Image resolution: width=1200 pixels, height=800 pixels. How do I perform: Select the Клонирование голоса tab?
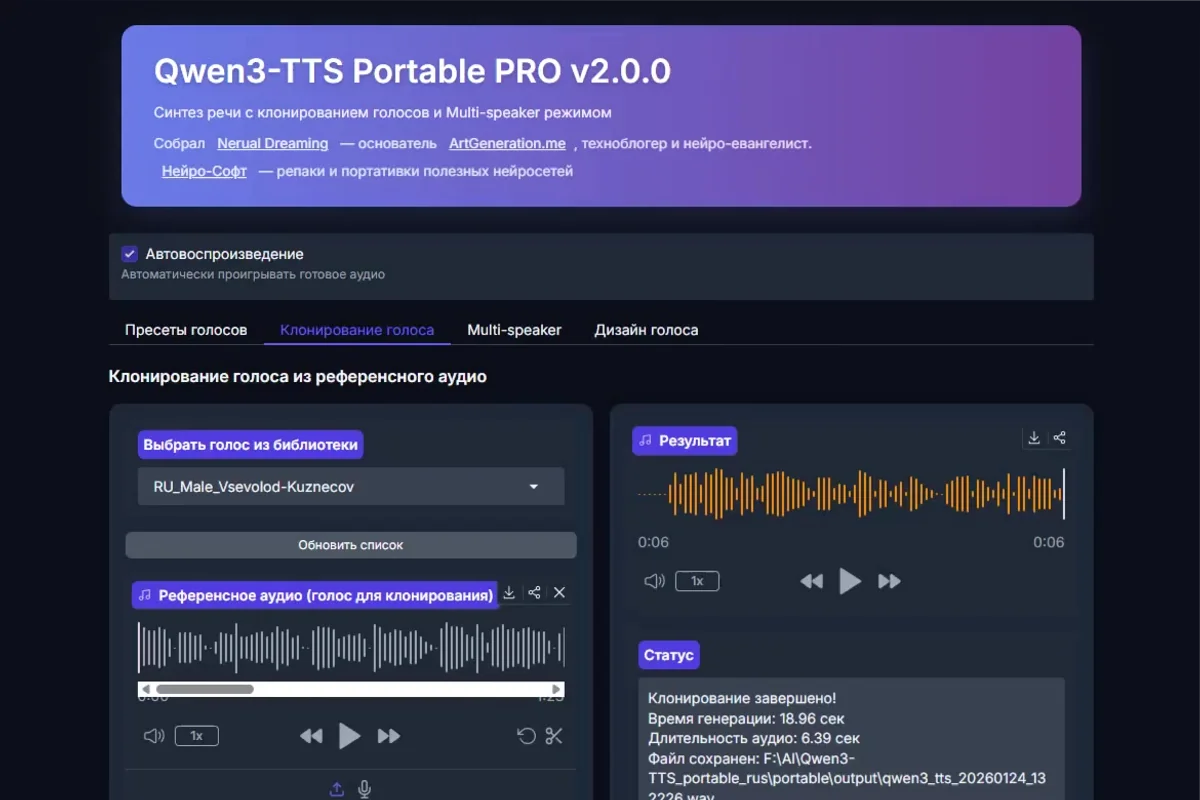click(x=357, y=330)
